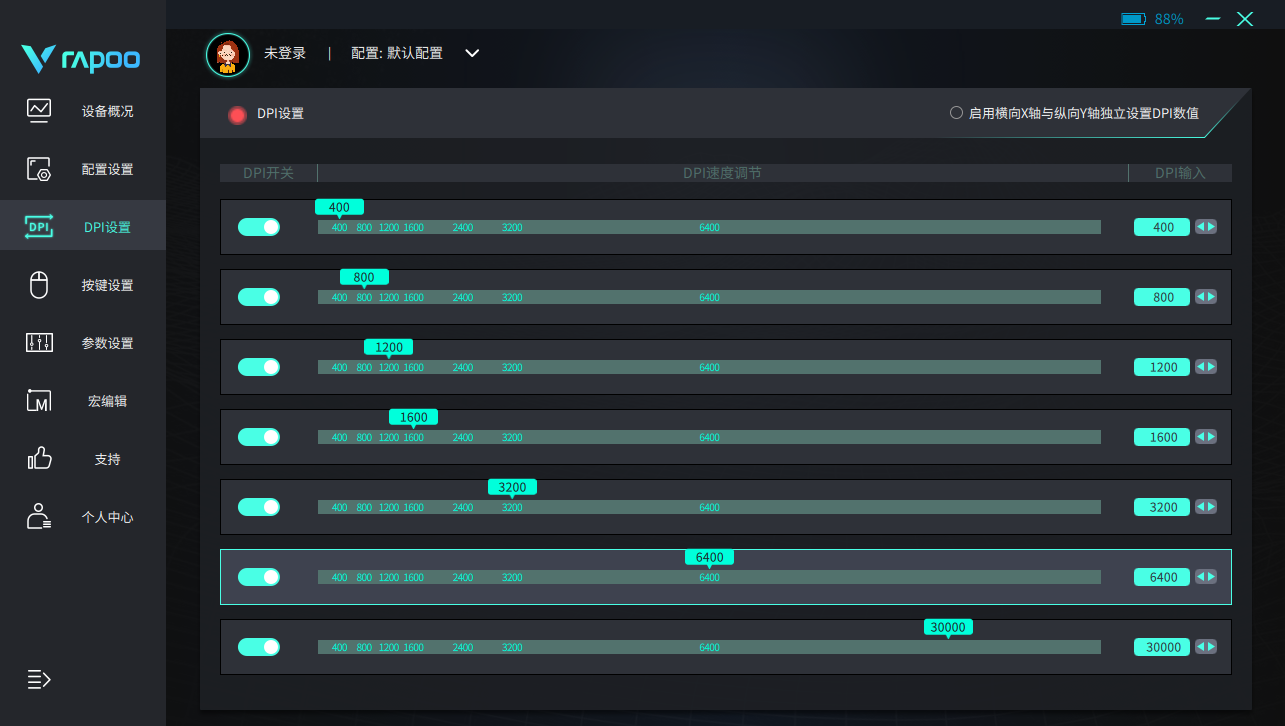This screenshot has width=1285, height=726.
Task: Click the 88% battery percentage text
Action: coord(1169,19)
